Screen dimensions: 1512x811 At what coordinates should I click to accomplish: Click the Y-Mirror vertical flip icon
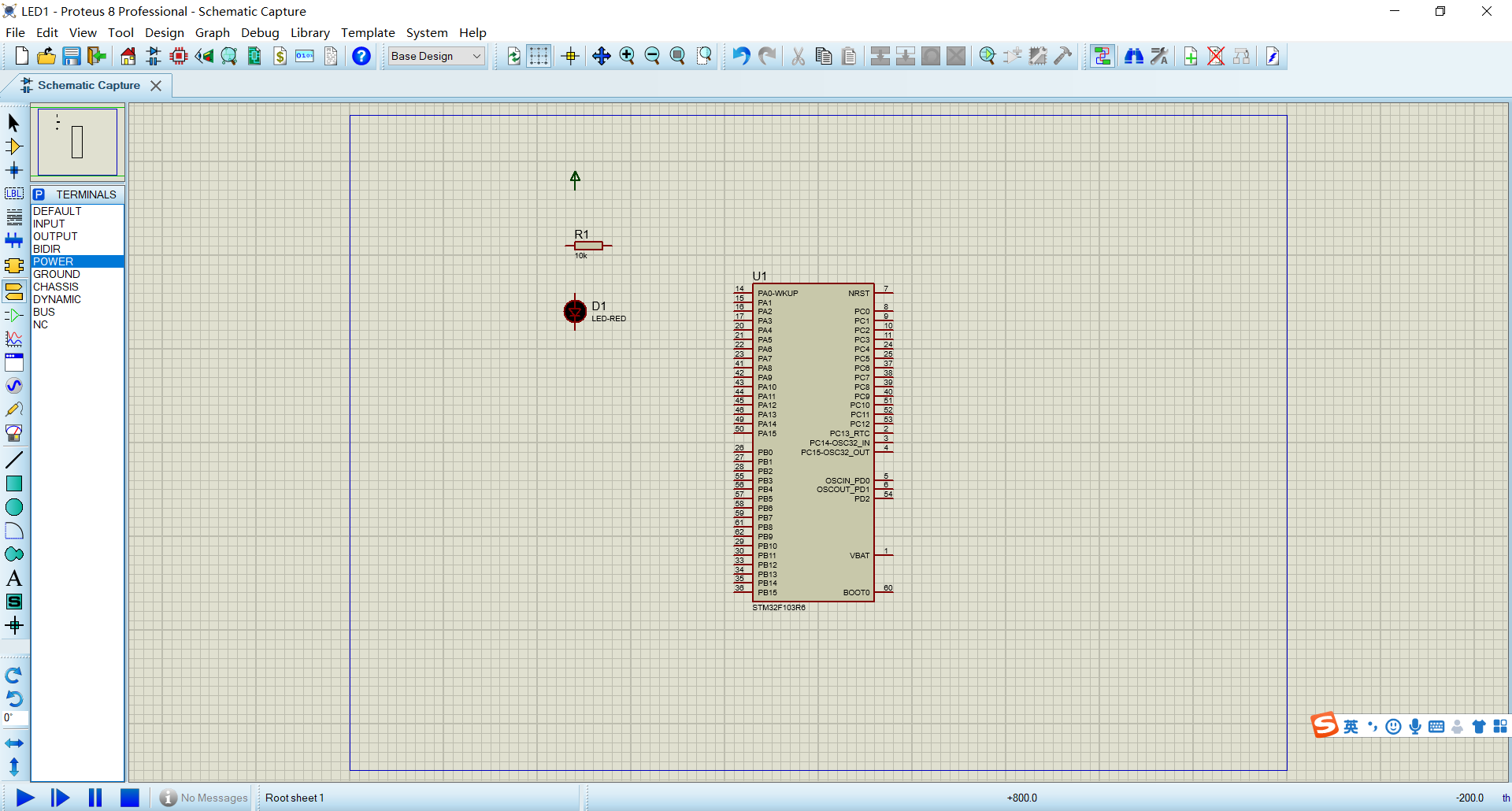click(13, 766)
